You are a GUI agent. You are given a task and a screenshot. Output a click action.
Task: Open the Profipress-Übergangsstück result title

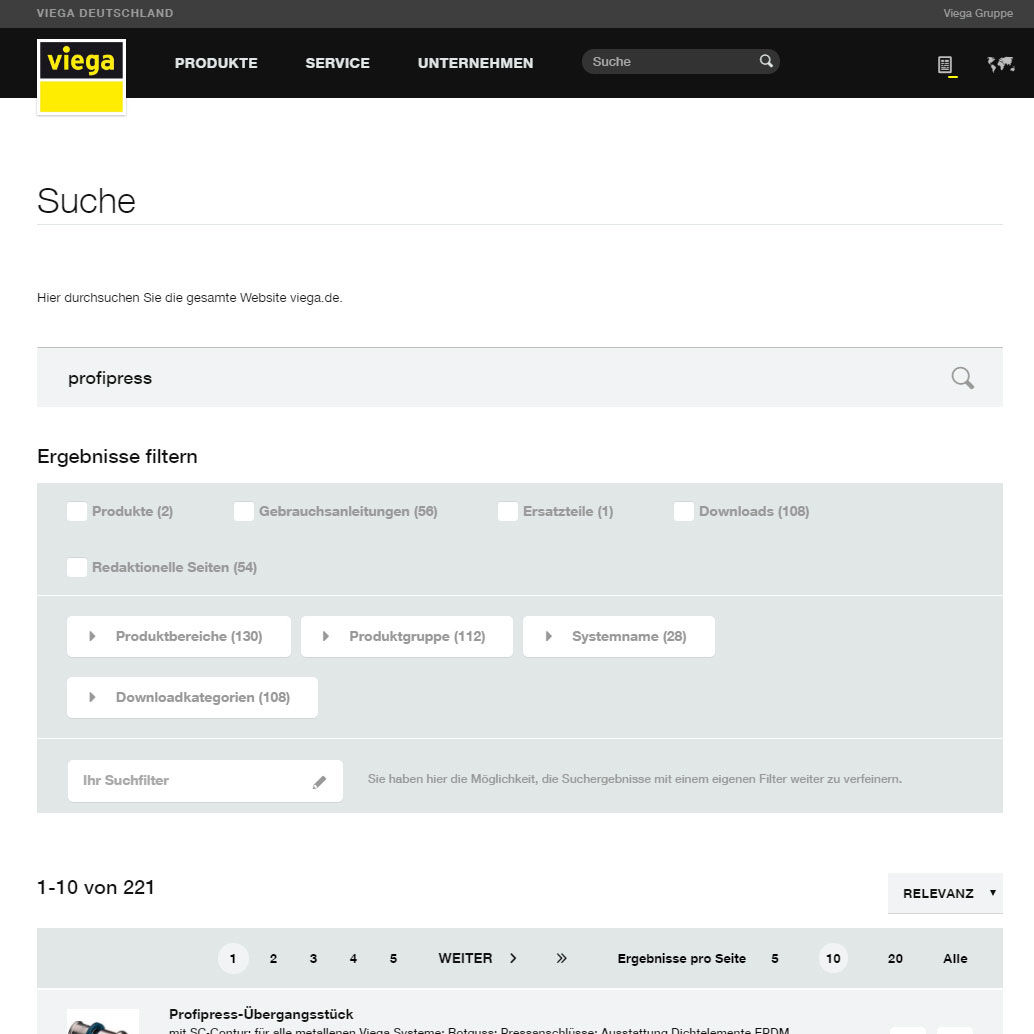click(261, 1014)
